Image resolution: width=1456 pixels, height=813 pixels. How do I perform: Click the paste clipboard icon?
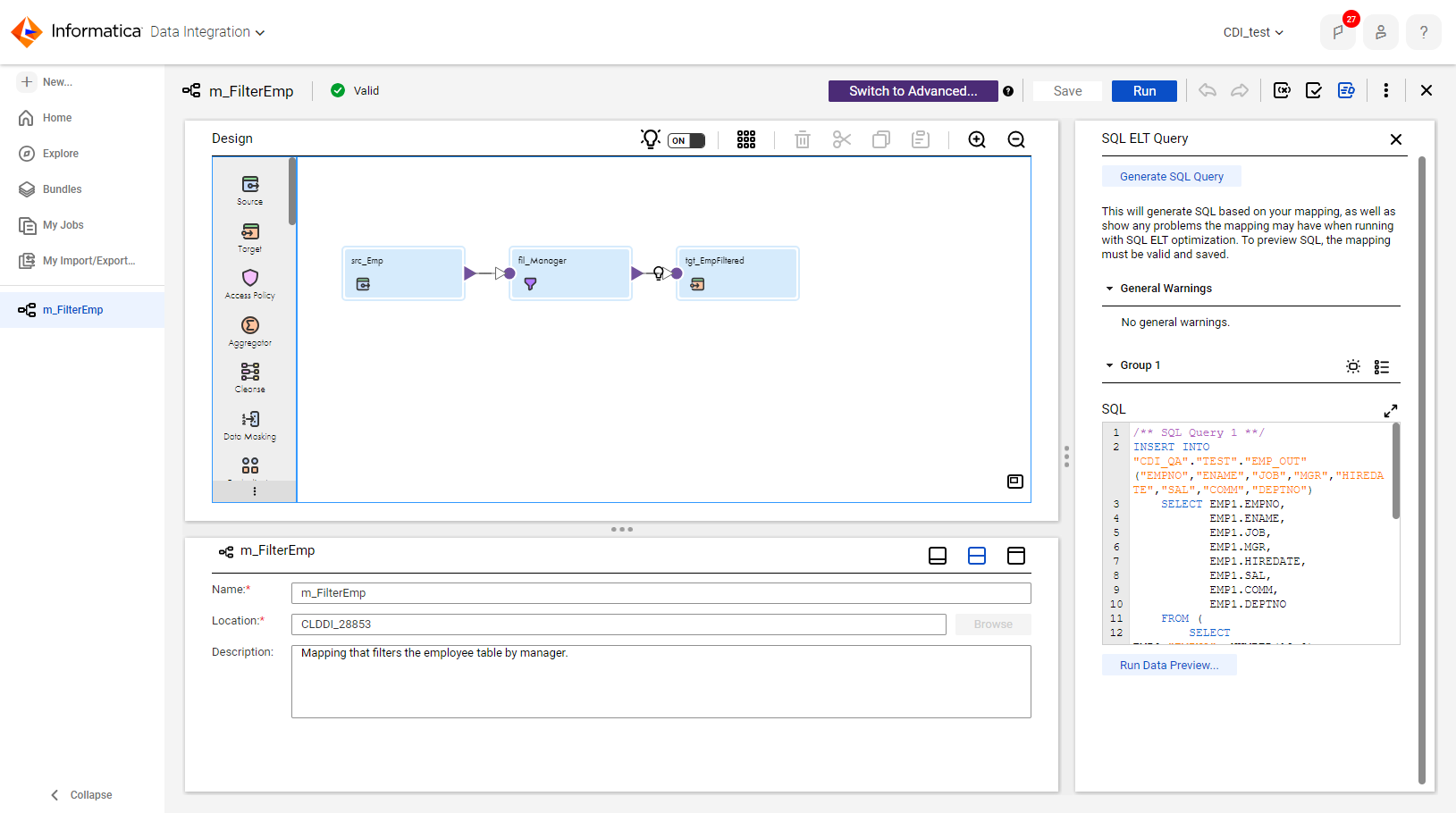coord(921,139)
